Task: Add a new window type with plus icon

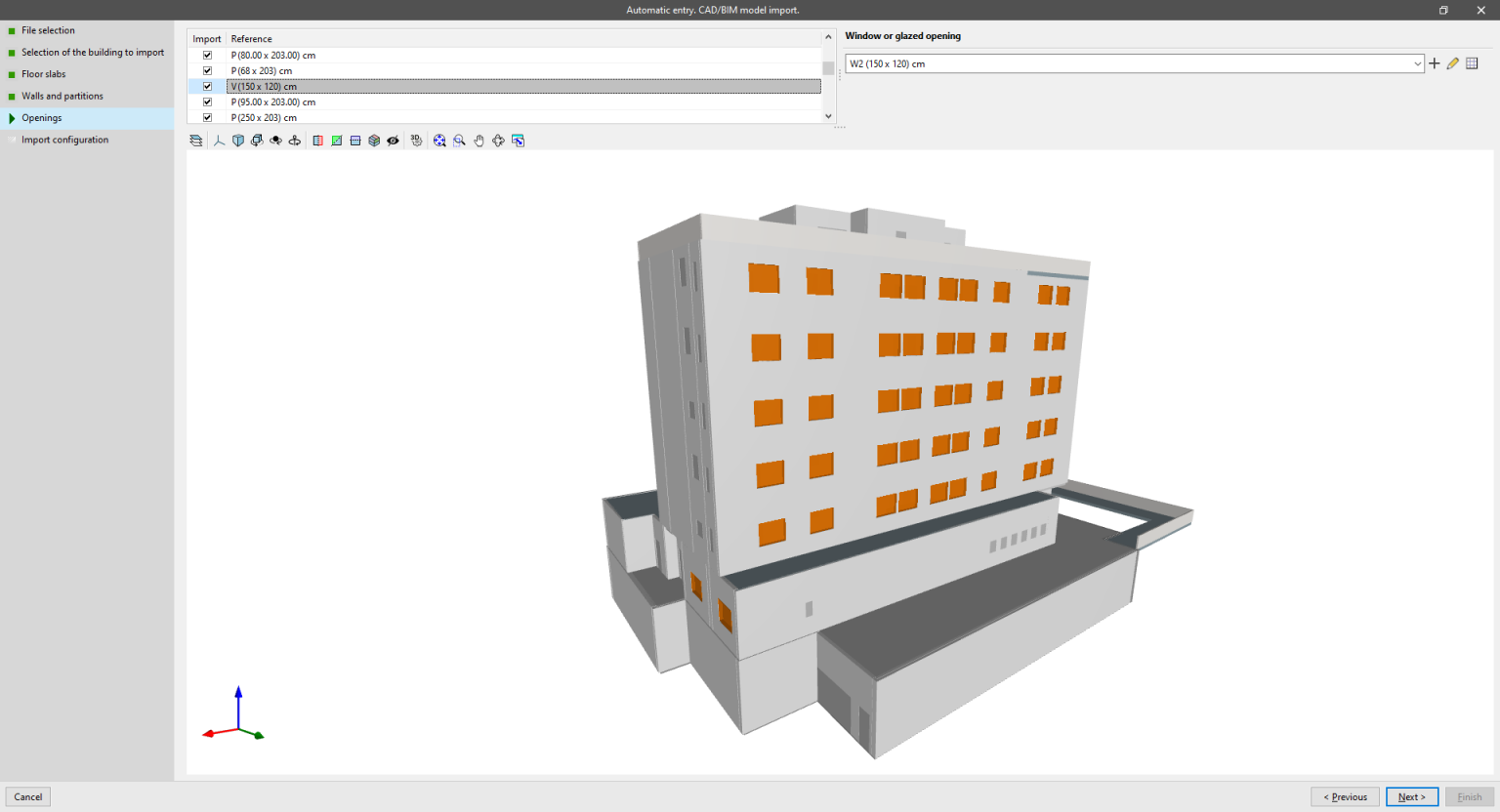Action: (1435, 62)
